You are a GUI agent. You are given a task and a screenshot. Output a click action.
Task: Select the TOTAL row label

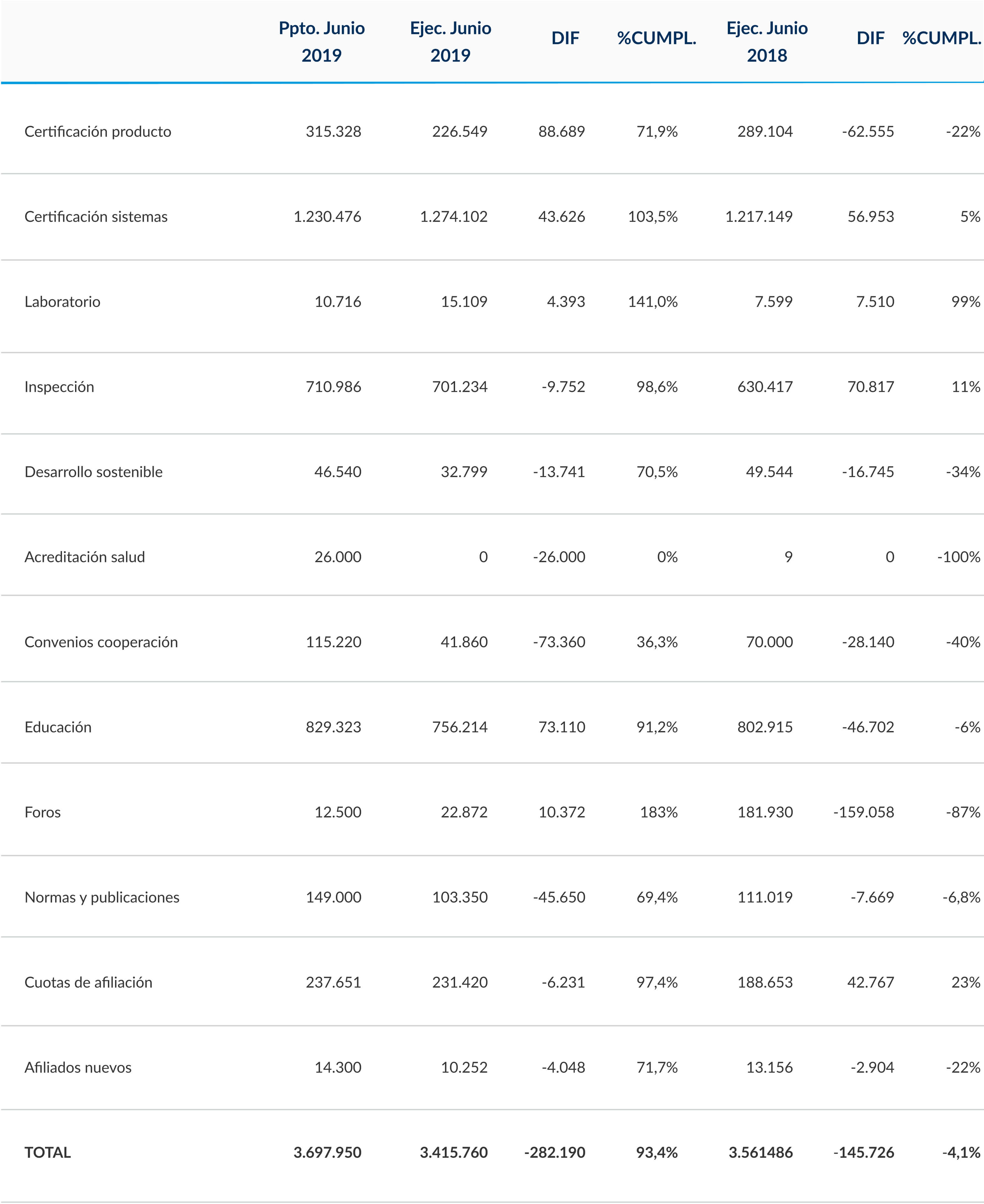click(48, 1152)
